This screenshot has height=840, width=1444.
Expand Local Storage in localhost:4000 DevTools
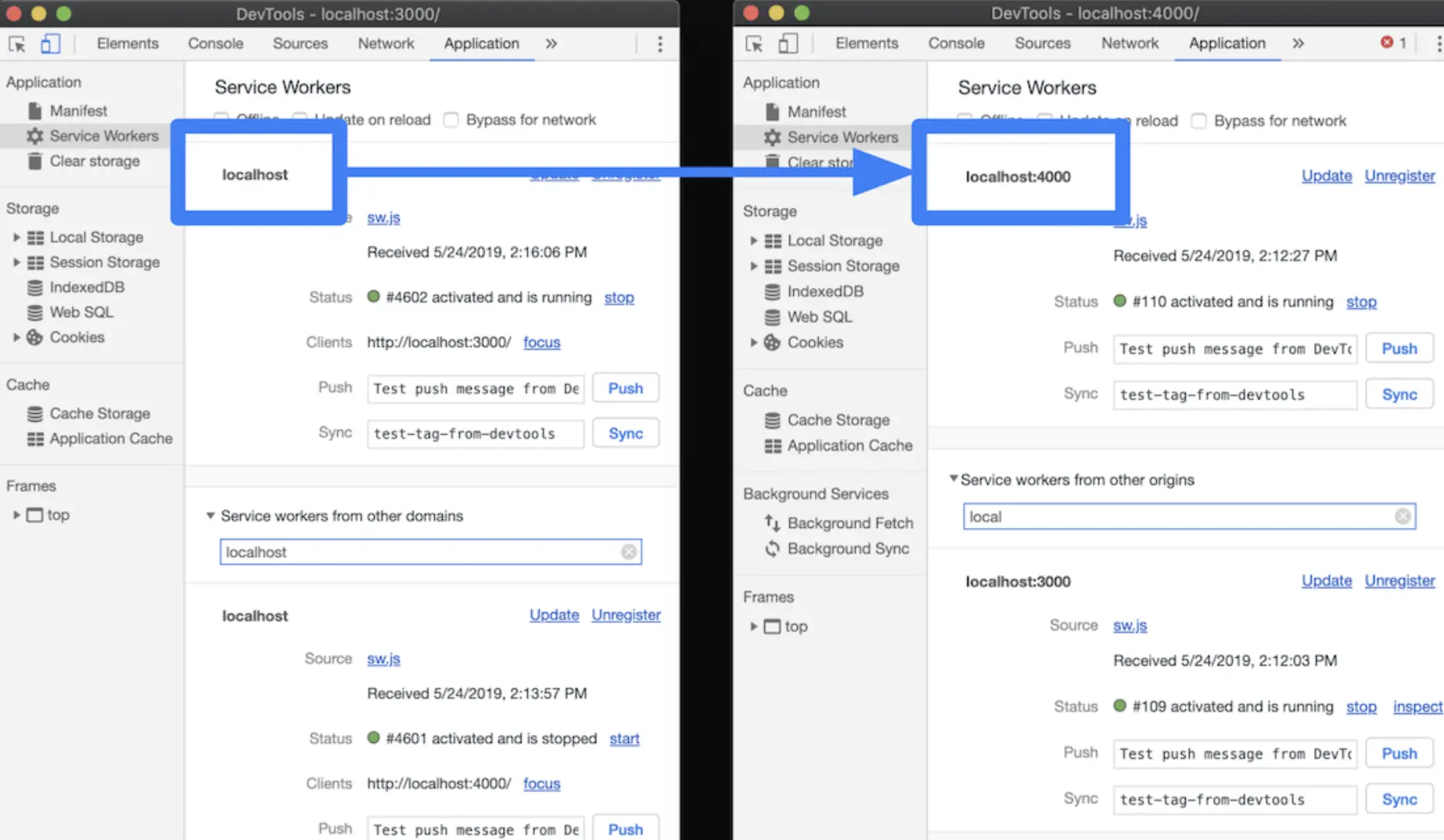pos(753,241)
